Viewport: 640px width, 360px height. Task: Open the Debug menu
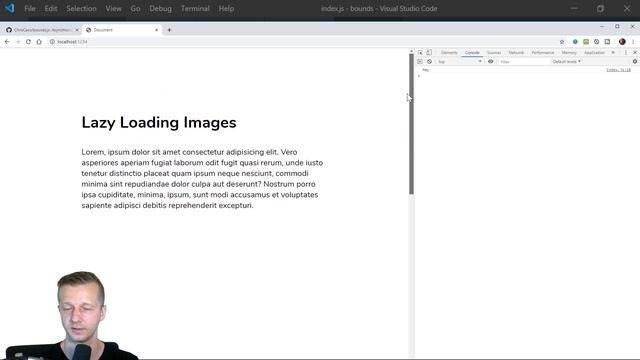point(160,9)
